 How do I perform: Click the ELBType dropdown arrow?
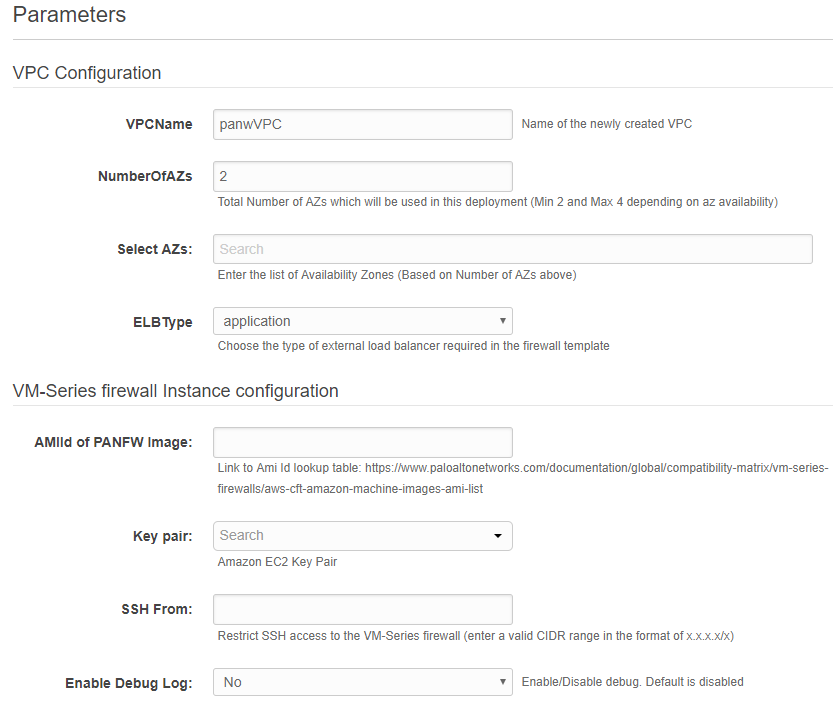click(x=502, y=321)
